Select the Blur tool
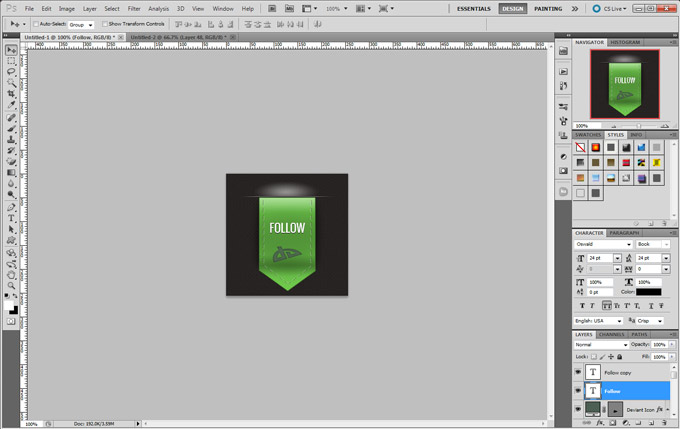This screenshot has width=680, height=429. (x=11, y=183)
